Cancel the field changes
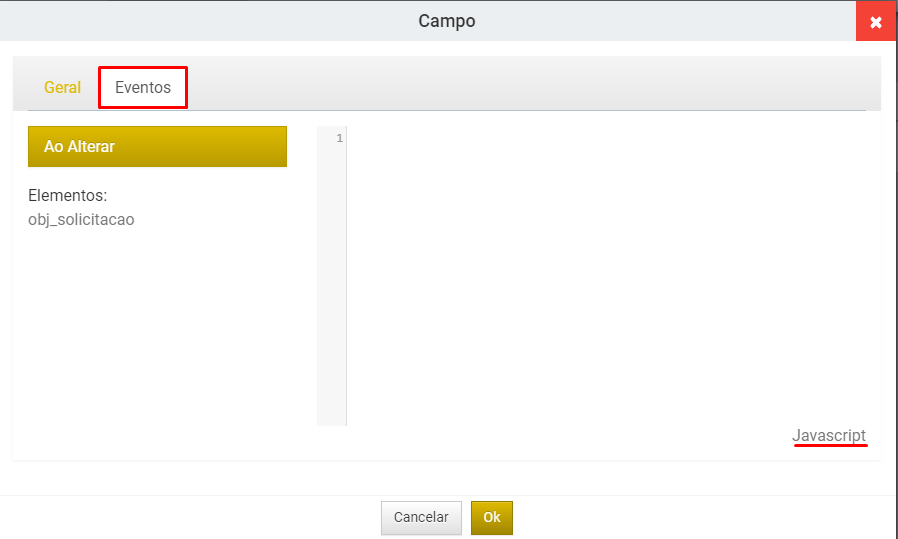 421,517
